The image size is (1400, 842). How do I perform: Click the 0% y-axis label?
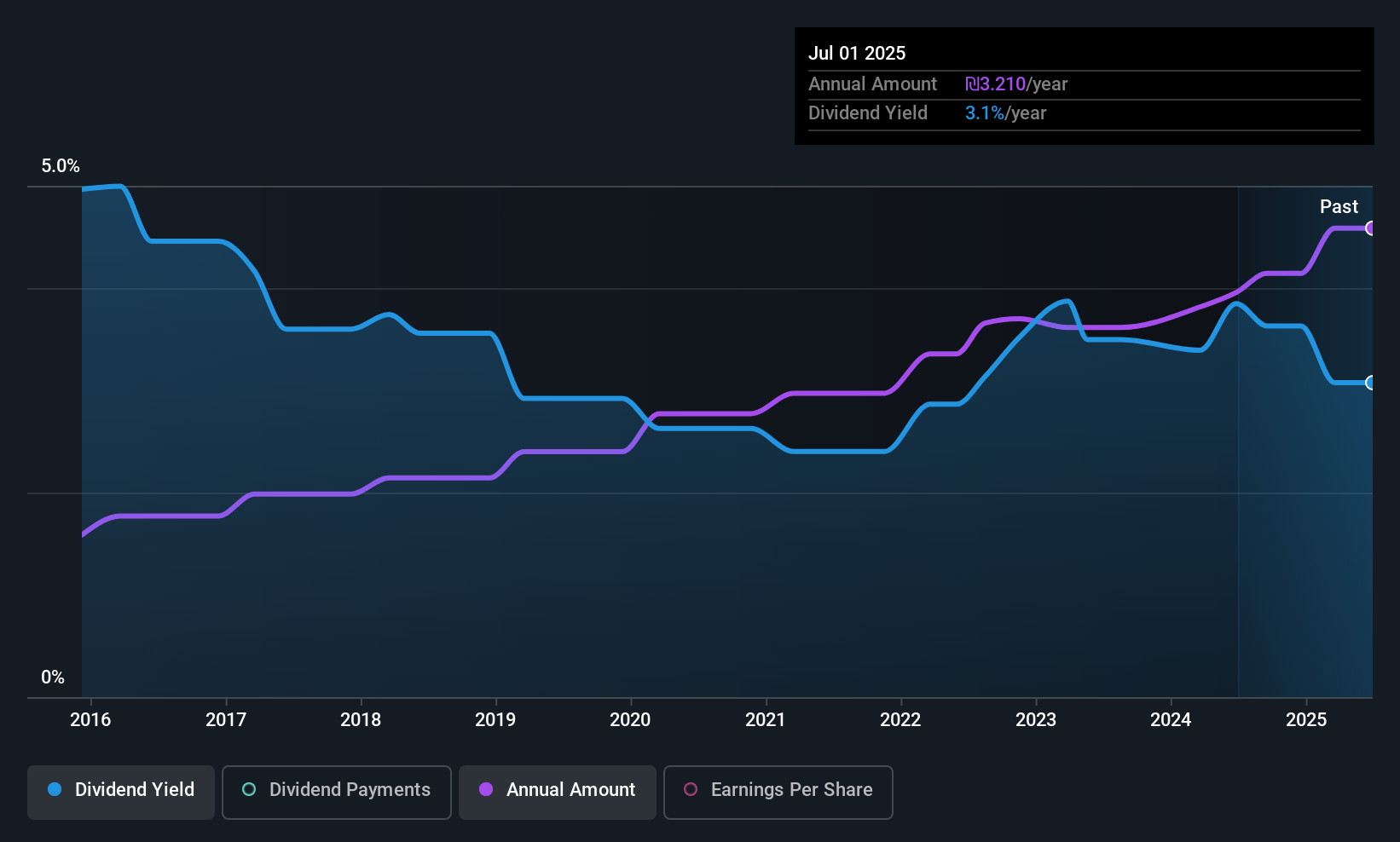pos(53,678)
